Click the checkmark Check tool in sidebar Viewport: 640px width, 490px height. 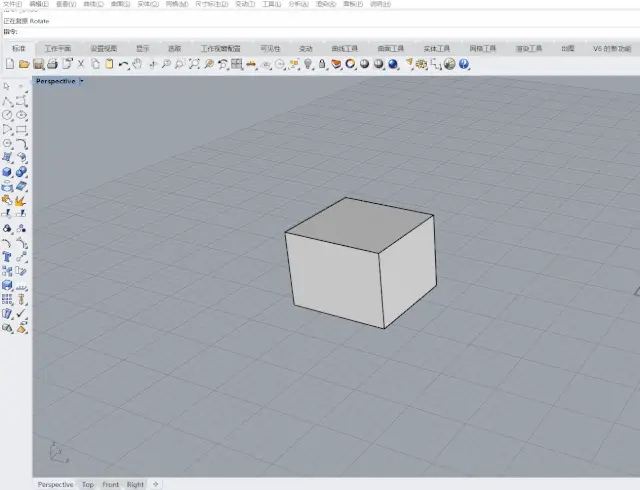click(x=21, y=314)
